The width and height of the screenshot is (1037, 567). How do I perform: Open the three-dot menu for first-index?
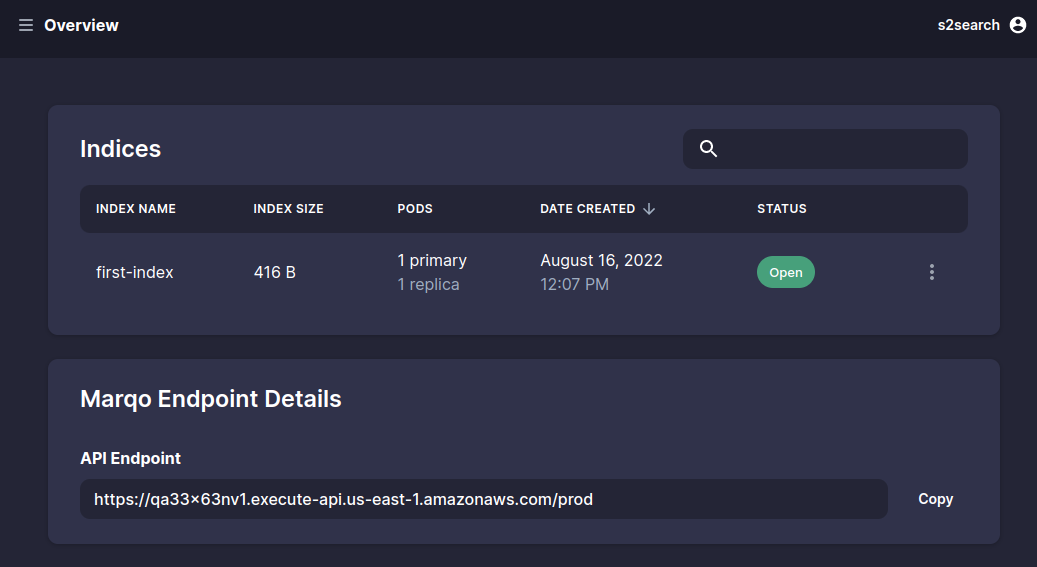point(932,272)
